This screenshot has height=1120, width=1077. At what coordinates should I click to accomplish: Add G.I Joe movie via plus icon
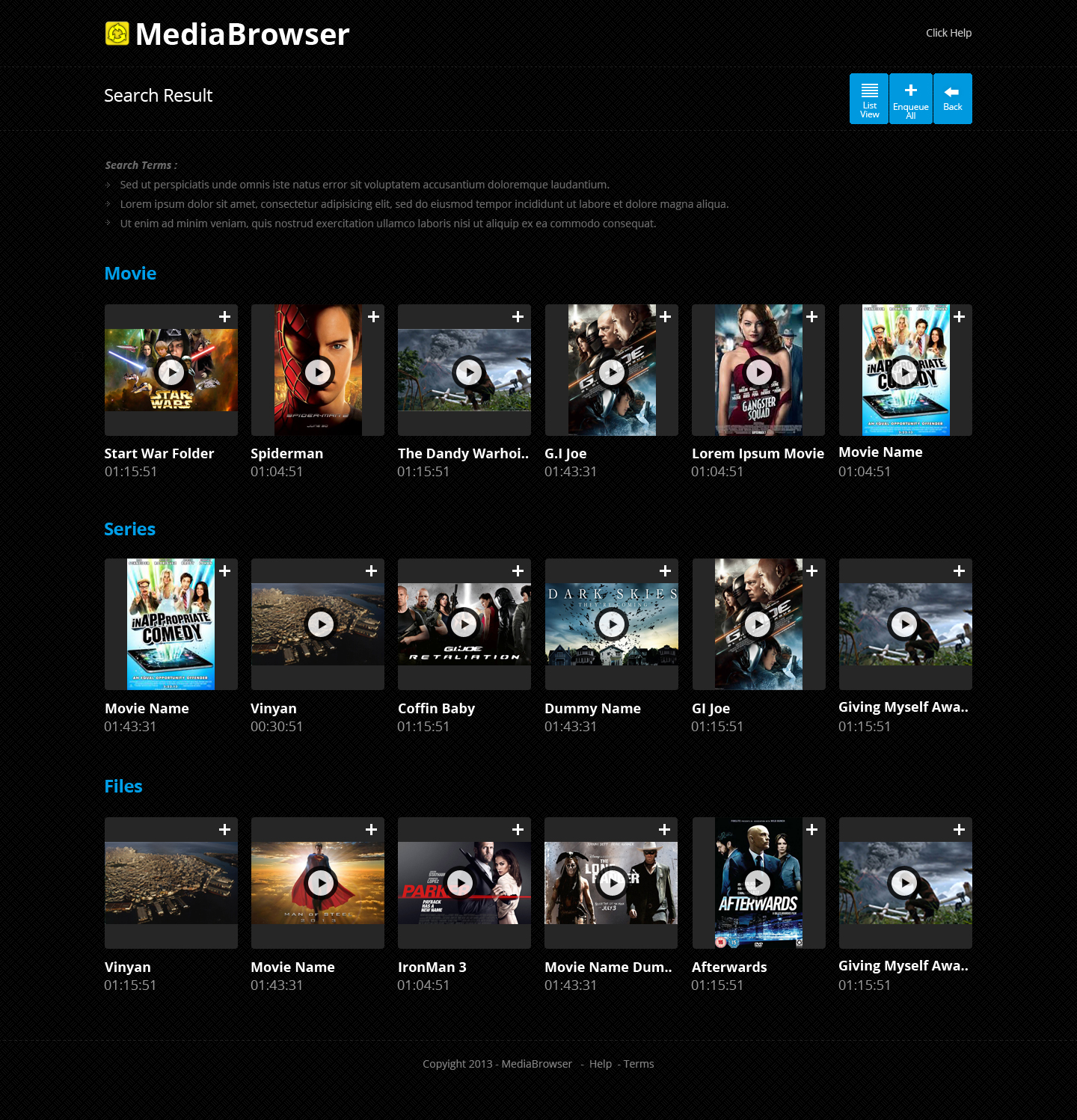[665, 317]
